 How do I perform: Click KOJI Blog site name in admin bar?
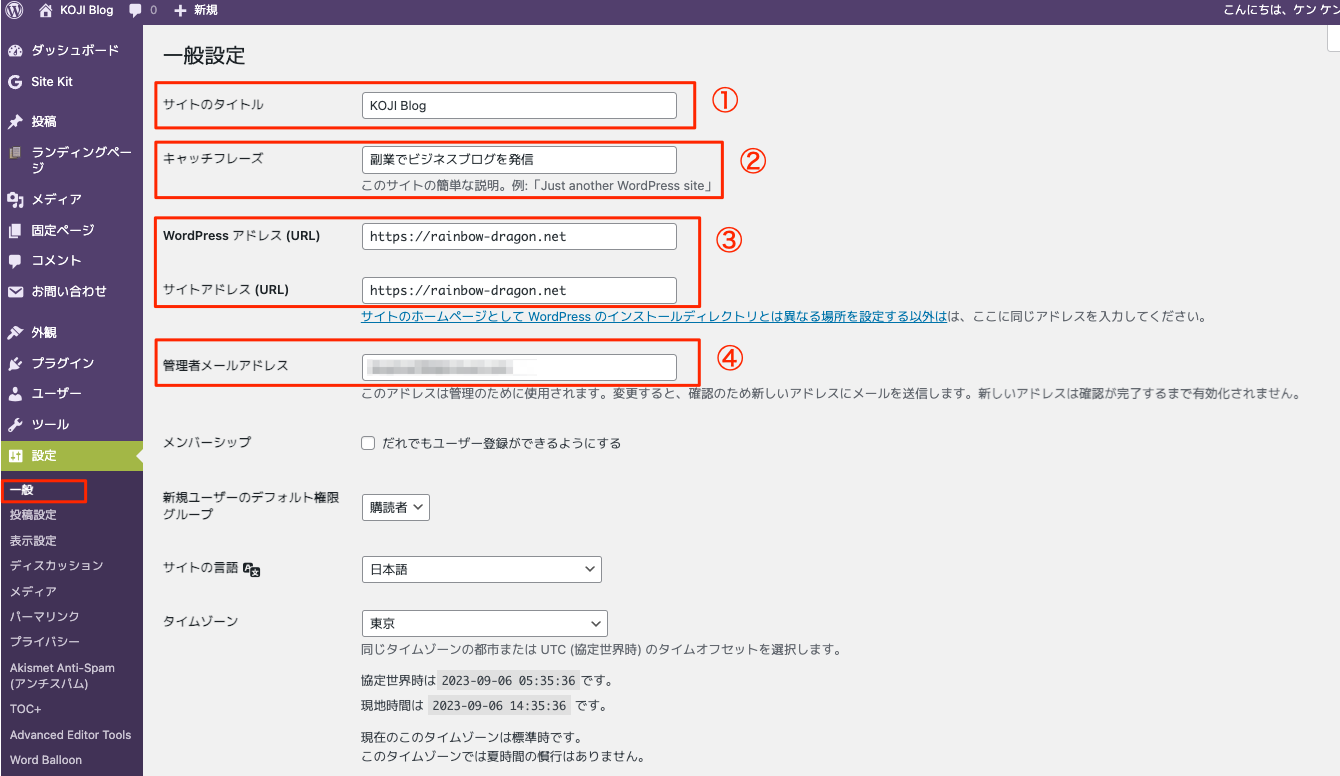(88, 10)
